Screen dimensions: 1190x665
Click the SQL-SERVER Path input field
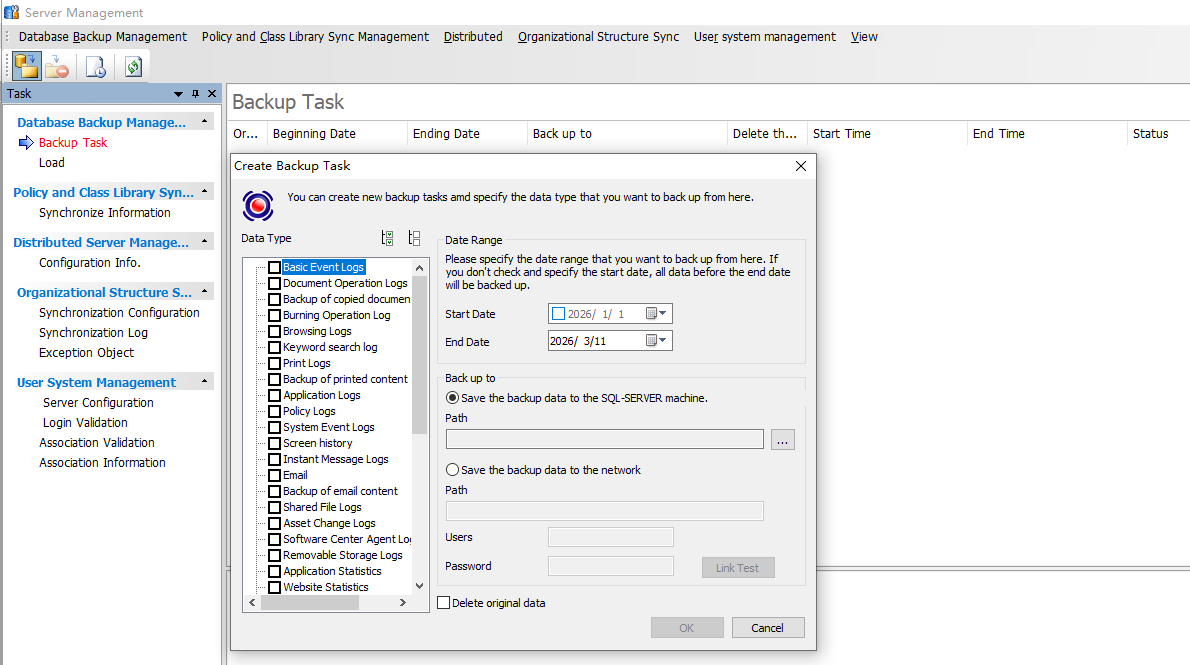click(605, 439)
